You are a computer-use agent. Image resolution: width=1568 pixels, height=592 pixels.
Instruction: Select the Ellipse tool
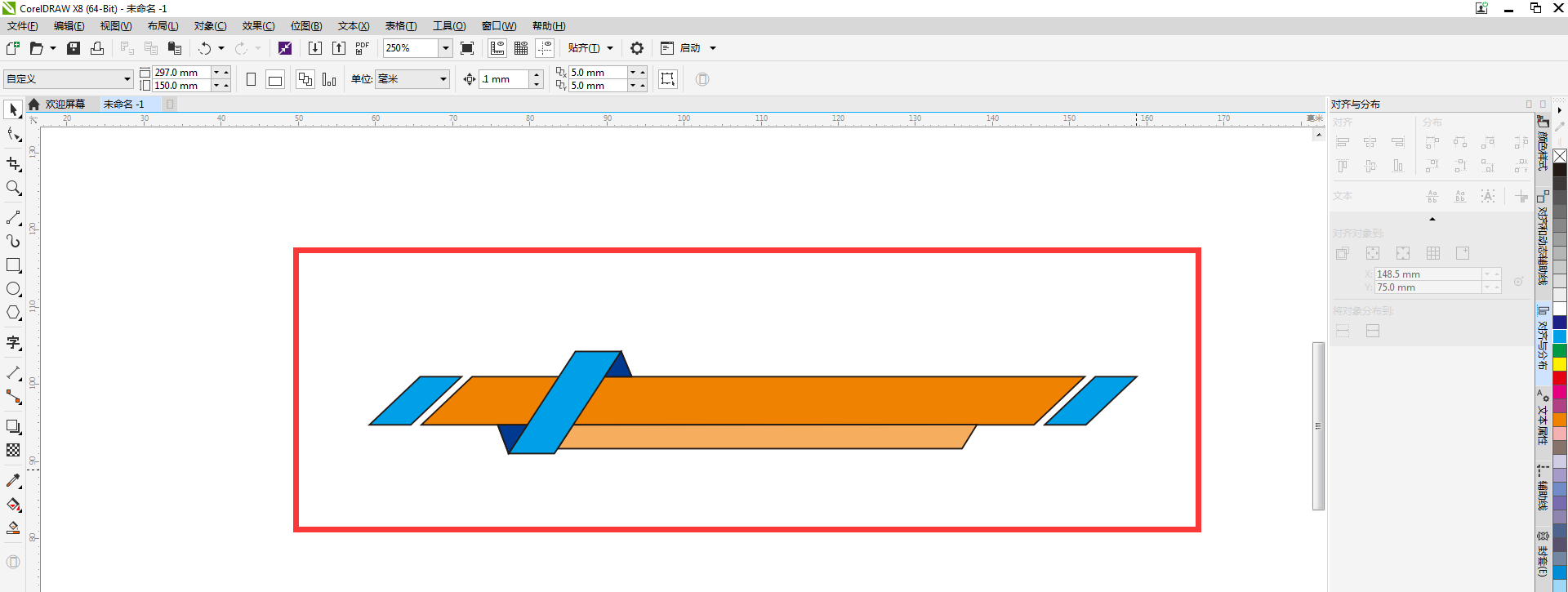[13, 289]
